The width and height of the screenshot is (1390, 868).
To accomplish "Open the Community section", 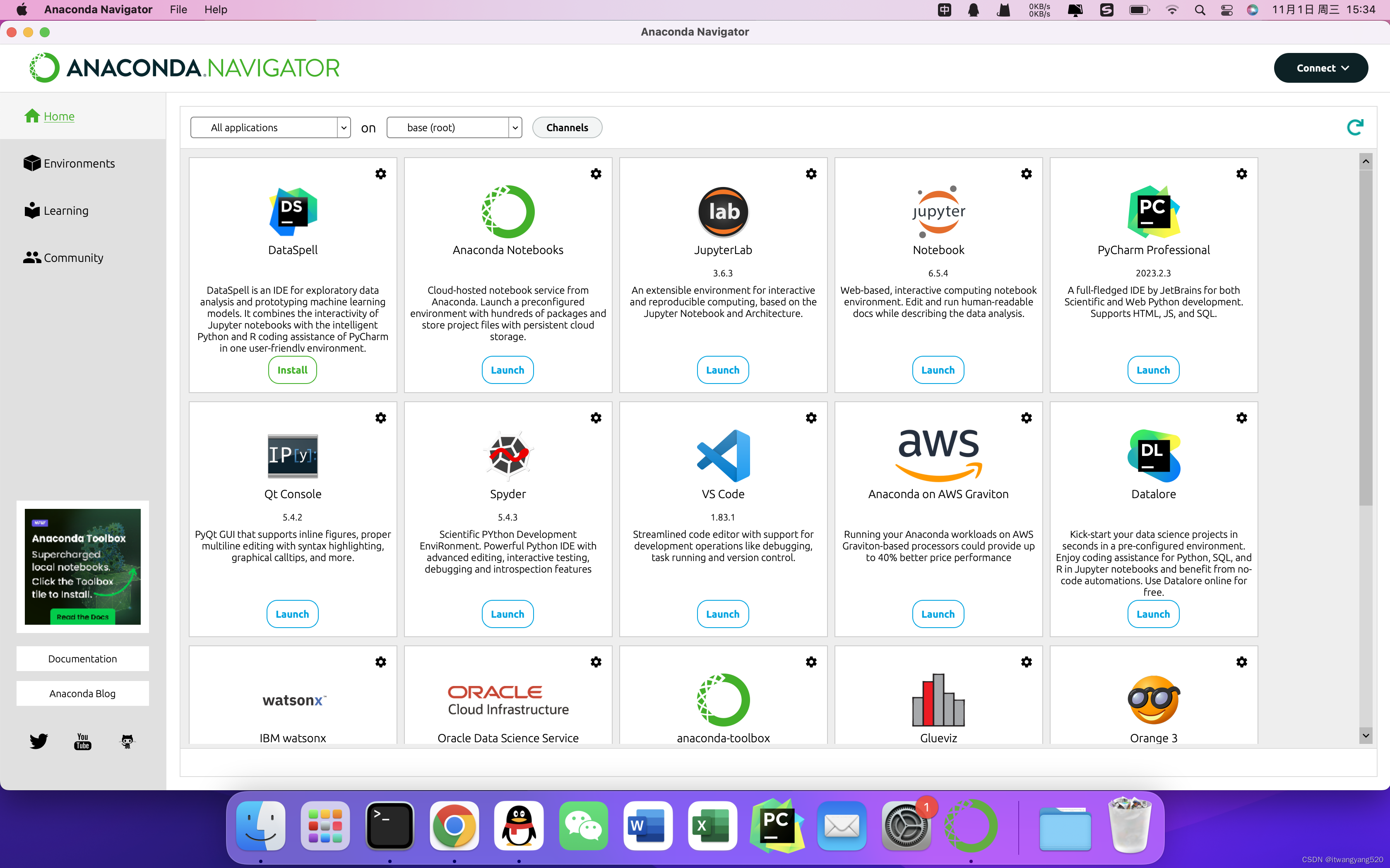I will click(x=73, y=258).
